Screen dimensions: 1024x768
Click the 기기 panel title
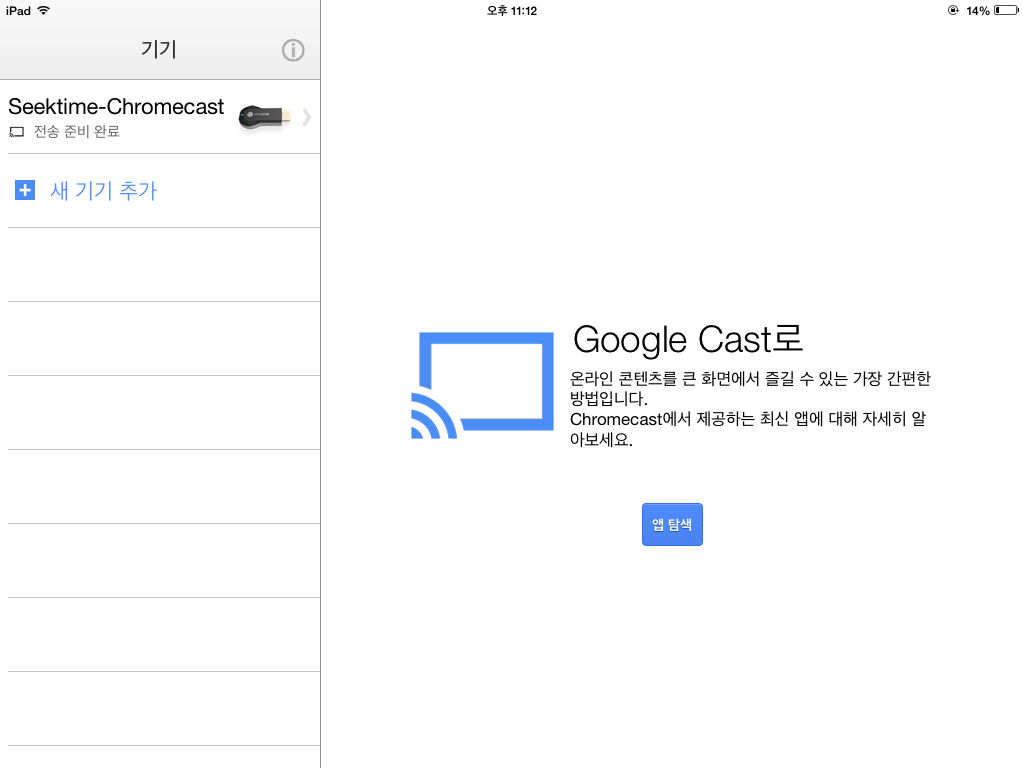coord(159,49)
